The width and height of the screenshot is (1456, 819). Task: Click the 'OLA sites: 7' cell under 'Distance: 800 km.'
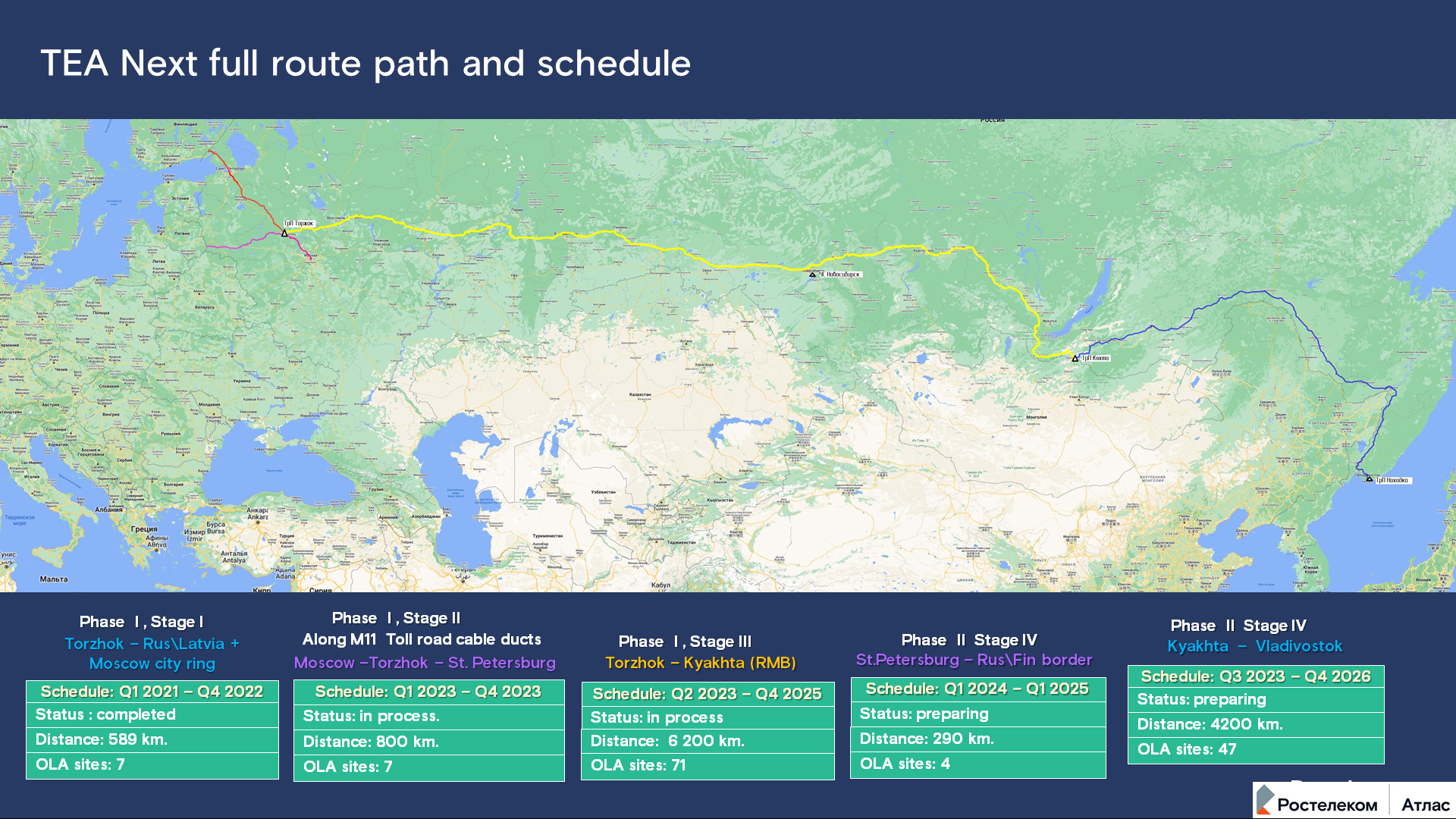[x=429, y=767]
